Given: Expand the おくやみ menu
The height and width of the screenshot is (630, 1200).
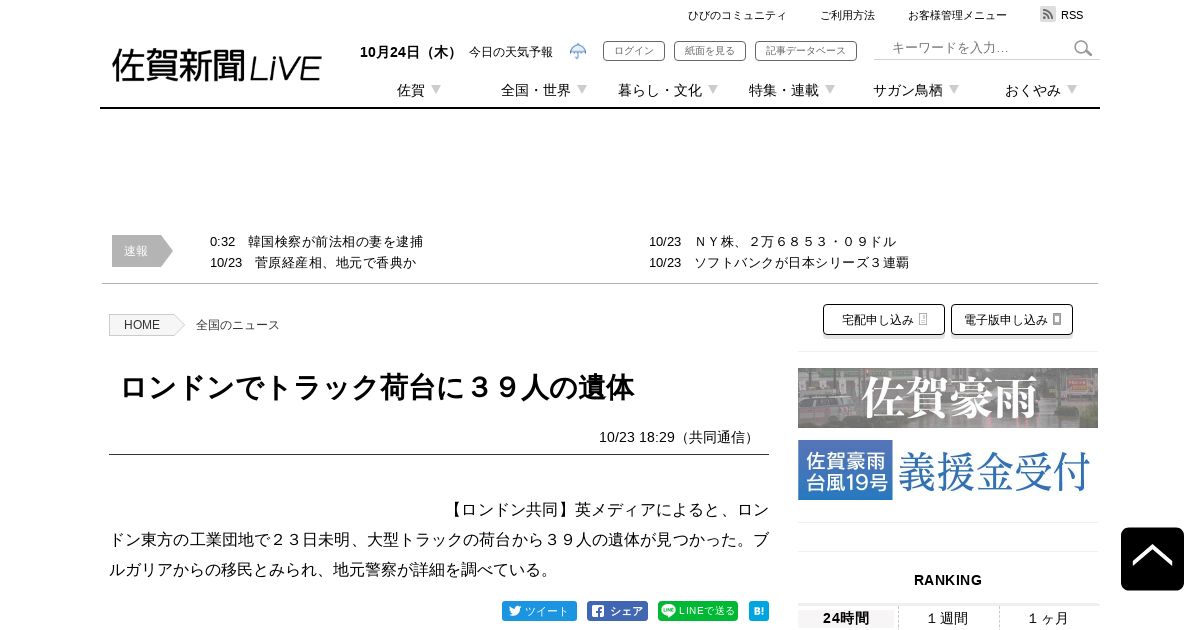Looking at the screenshot, I should 1041,90.
